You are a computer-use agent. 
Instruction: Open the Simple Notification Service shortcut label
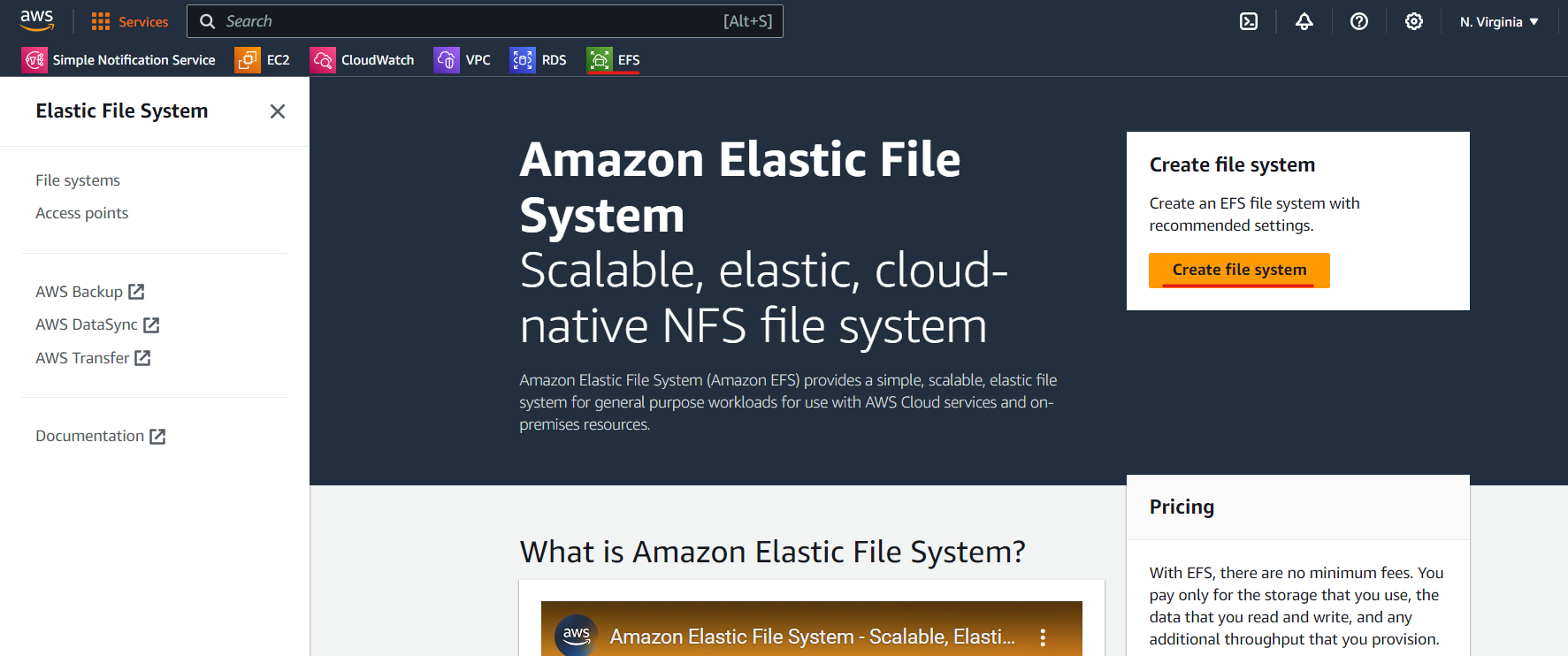click(x=134, y=60)
